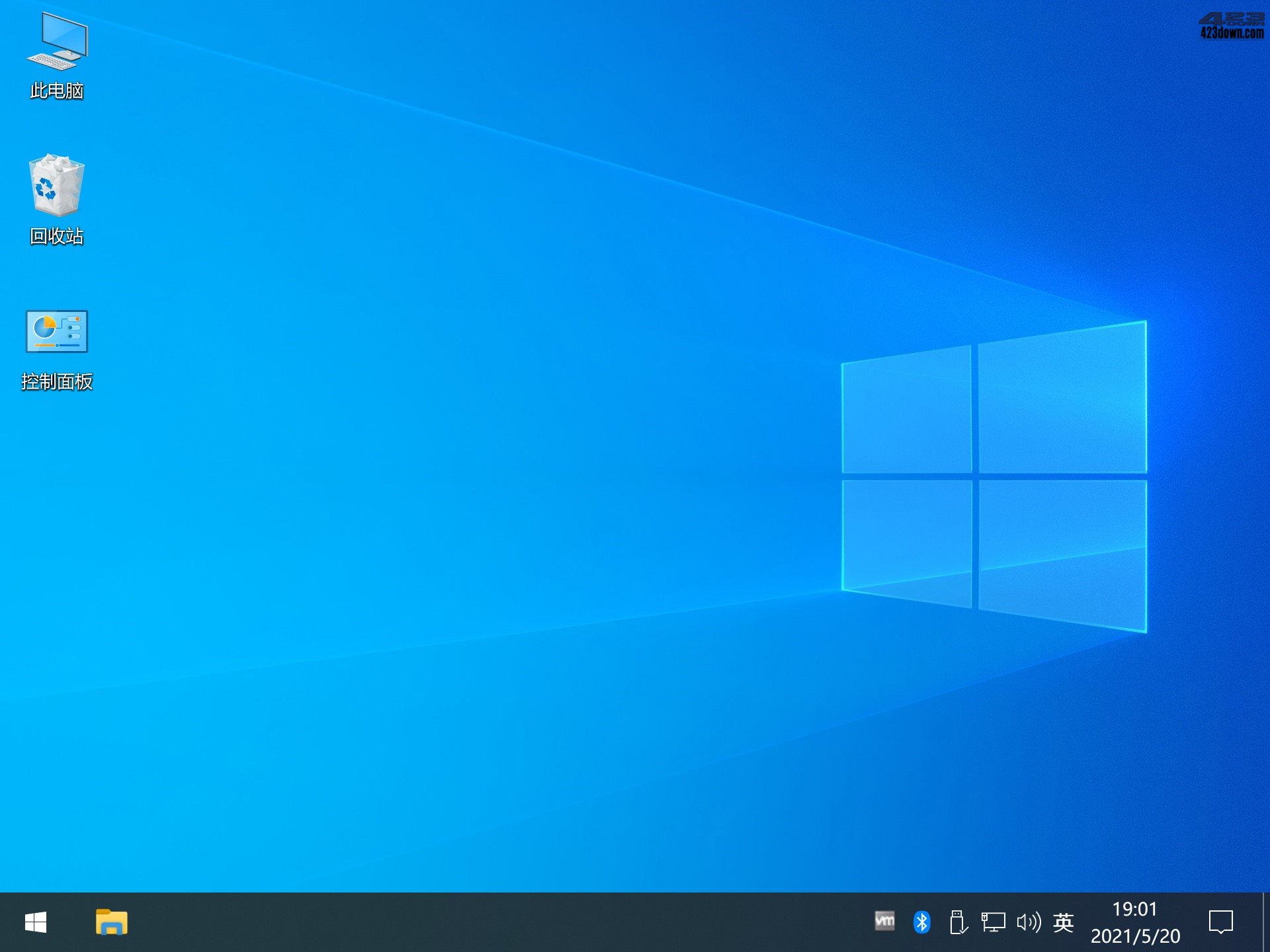Screen dimensions: 1270x952
Task: Click the VMware Tools tray icon
Action: tap(886, 920)
